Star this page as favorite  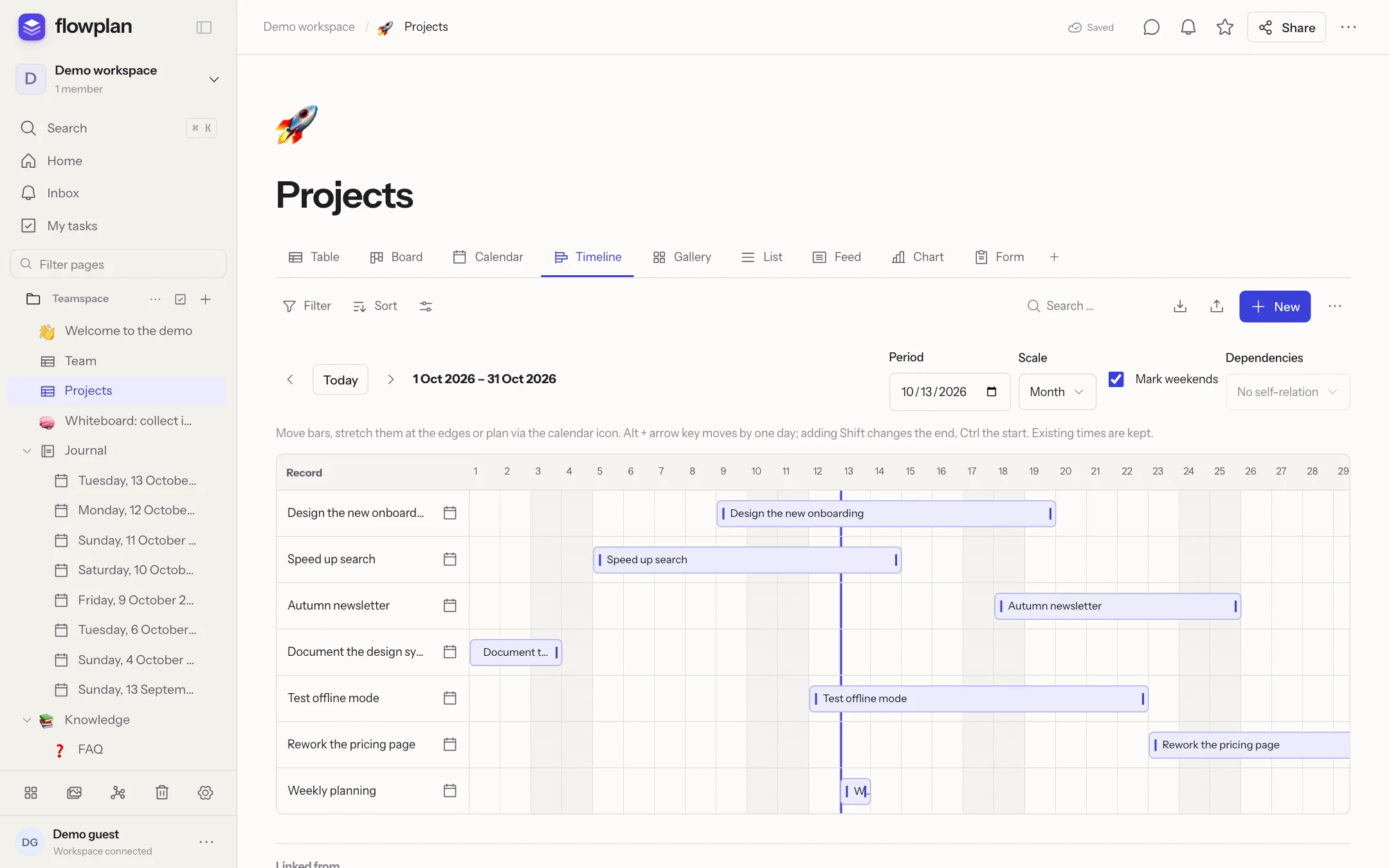pyautogui.click(x=1224, y=27)
